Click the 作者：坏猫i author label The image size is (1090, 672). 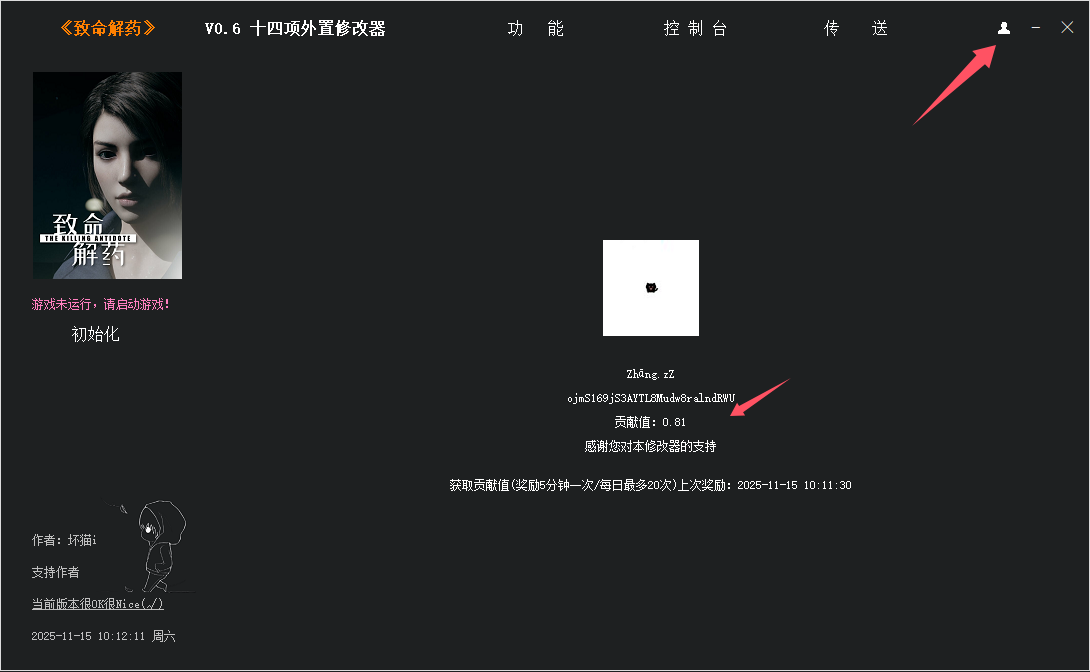[64, 540]
